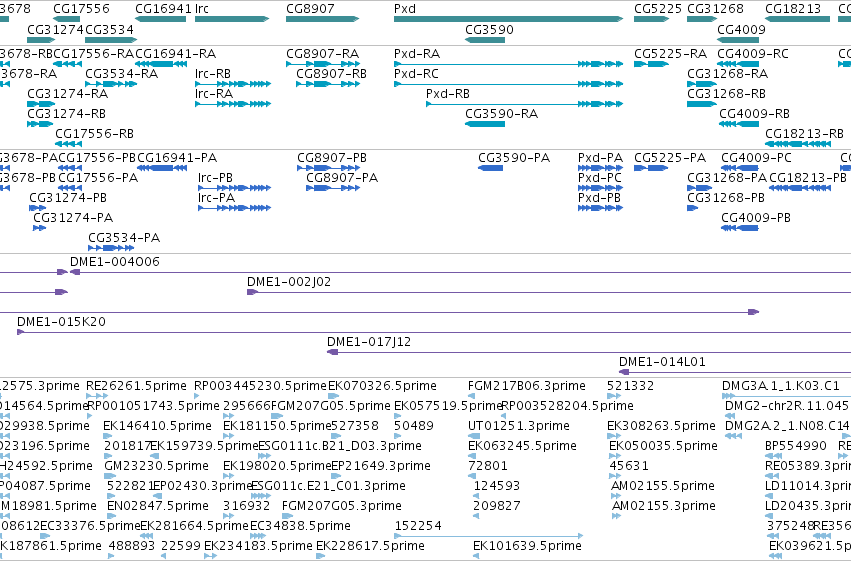Click the CG4009-RC transcript label
The width and height of the screenshot is (851, 561).
click(x=753, y=54)
